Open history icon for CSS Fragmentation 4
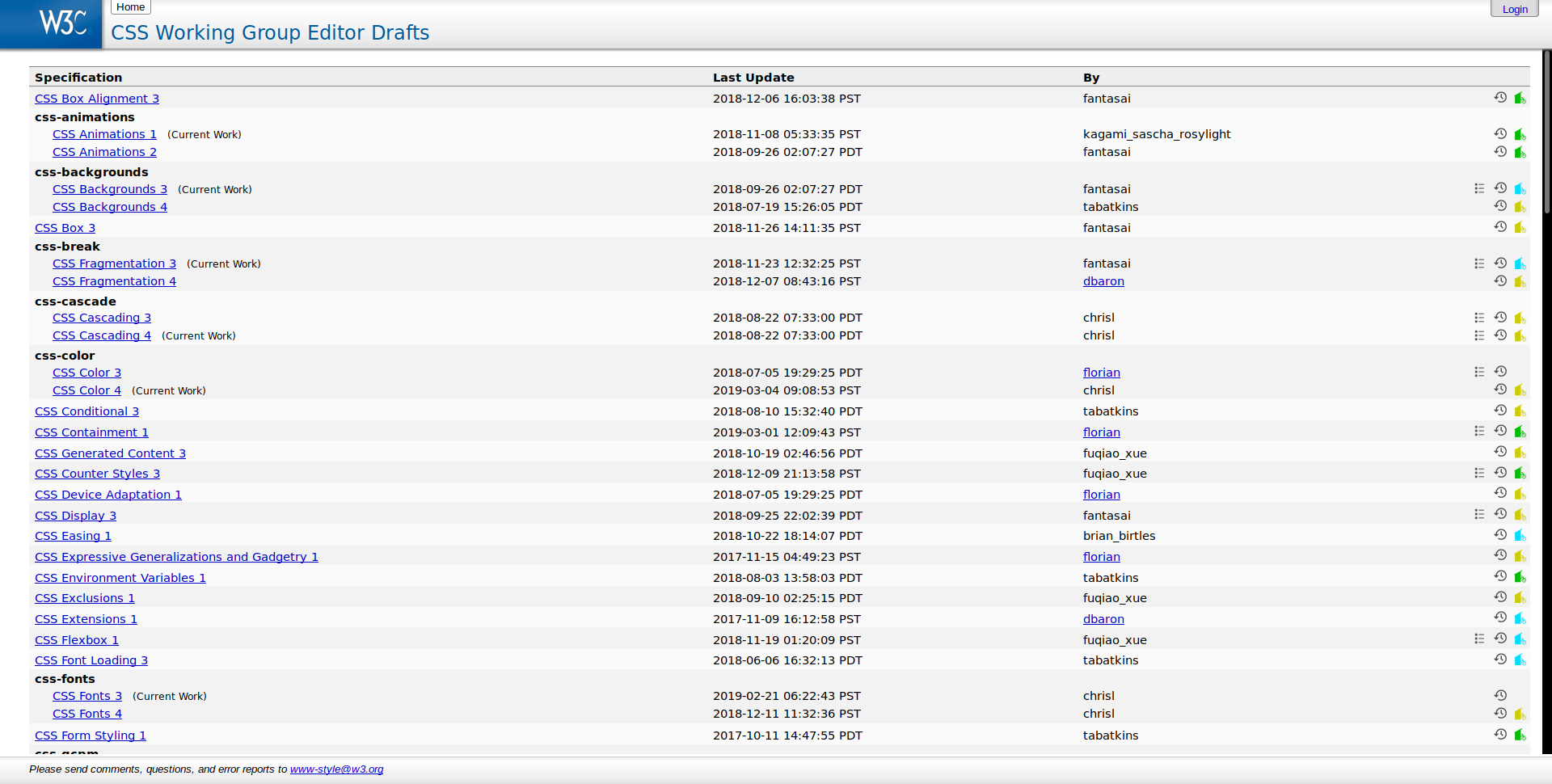The width and height of the screenshot is (1552, 784). [x=1500, y=280]
